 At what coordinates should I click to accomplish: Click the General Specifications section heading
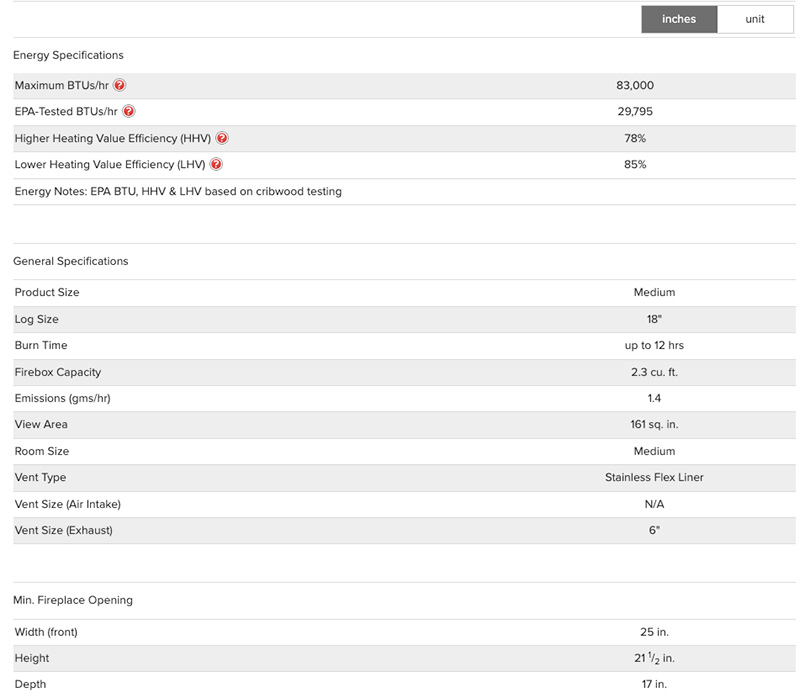click(71, 261)
